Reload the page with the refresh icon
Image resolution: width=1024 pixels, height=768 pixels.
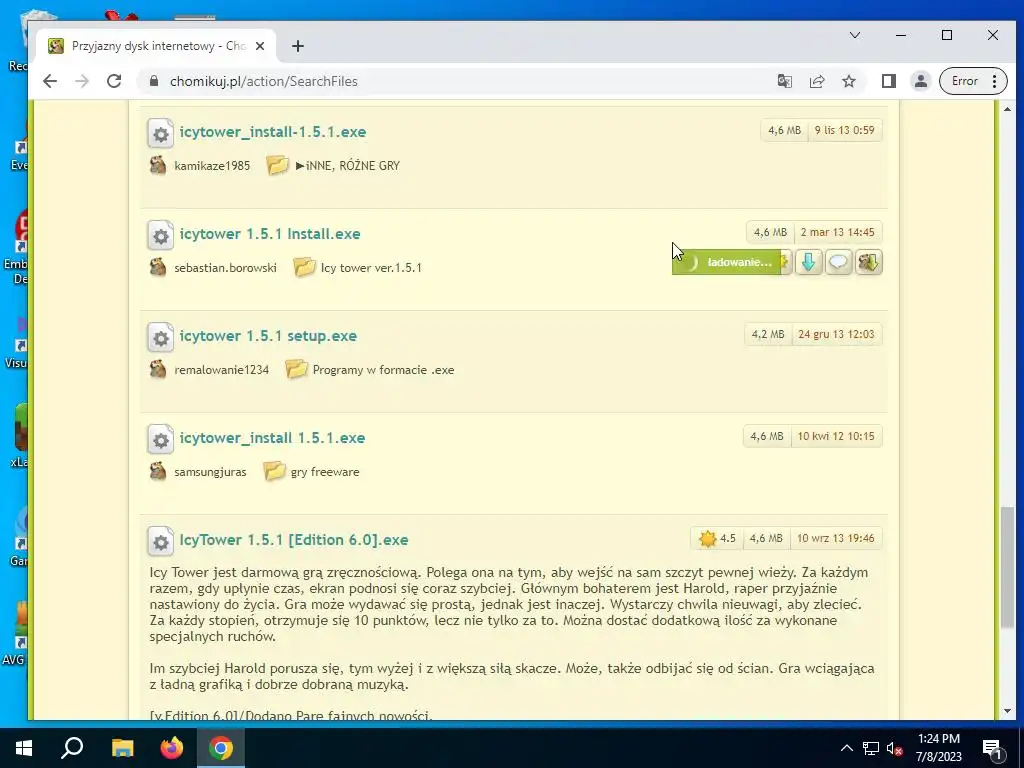pyautogui.click(x=114, y=81)
